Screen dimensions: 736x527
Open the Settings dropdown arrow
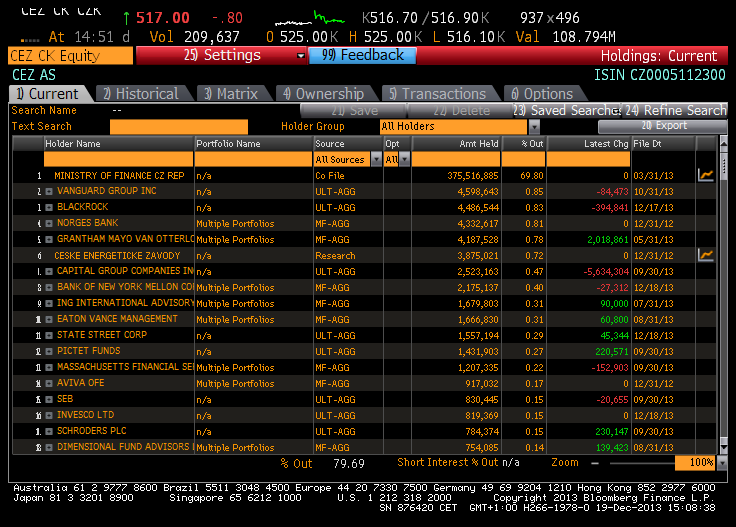[x=301, y=56]
